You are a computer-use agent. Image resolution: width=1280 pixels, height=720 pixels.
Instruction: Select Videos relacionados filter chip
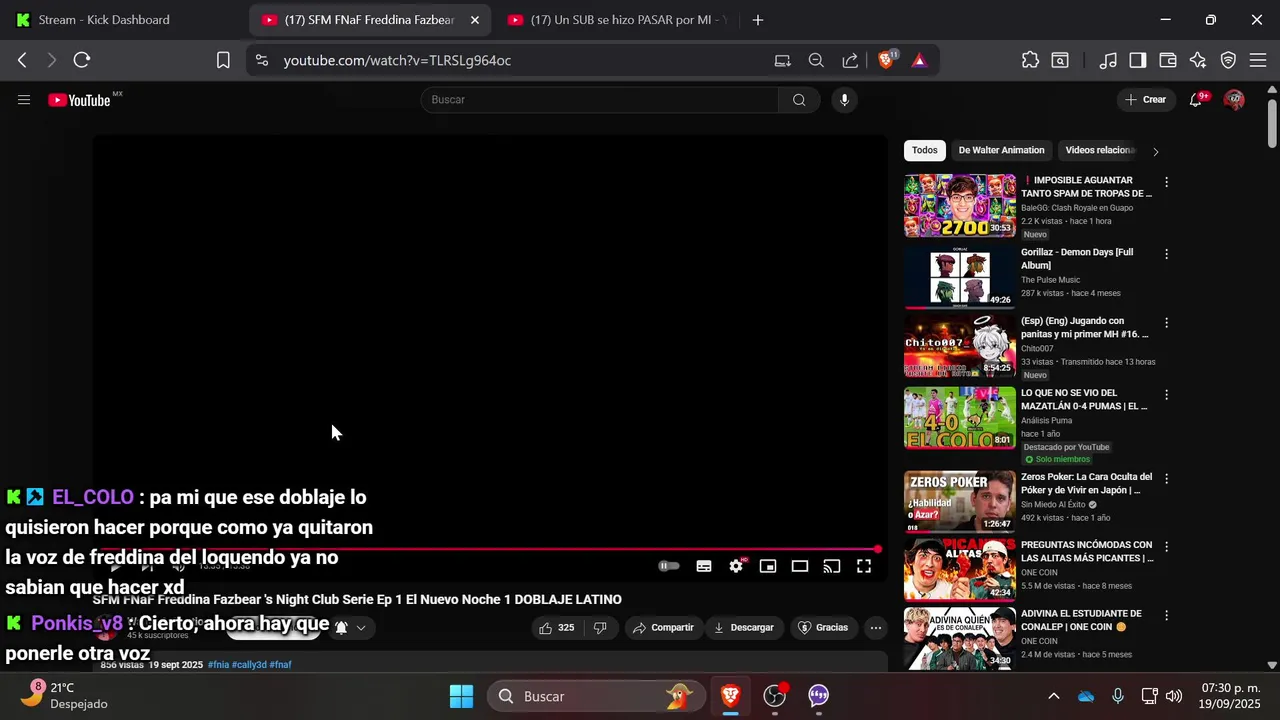click(1100, 150)
